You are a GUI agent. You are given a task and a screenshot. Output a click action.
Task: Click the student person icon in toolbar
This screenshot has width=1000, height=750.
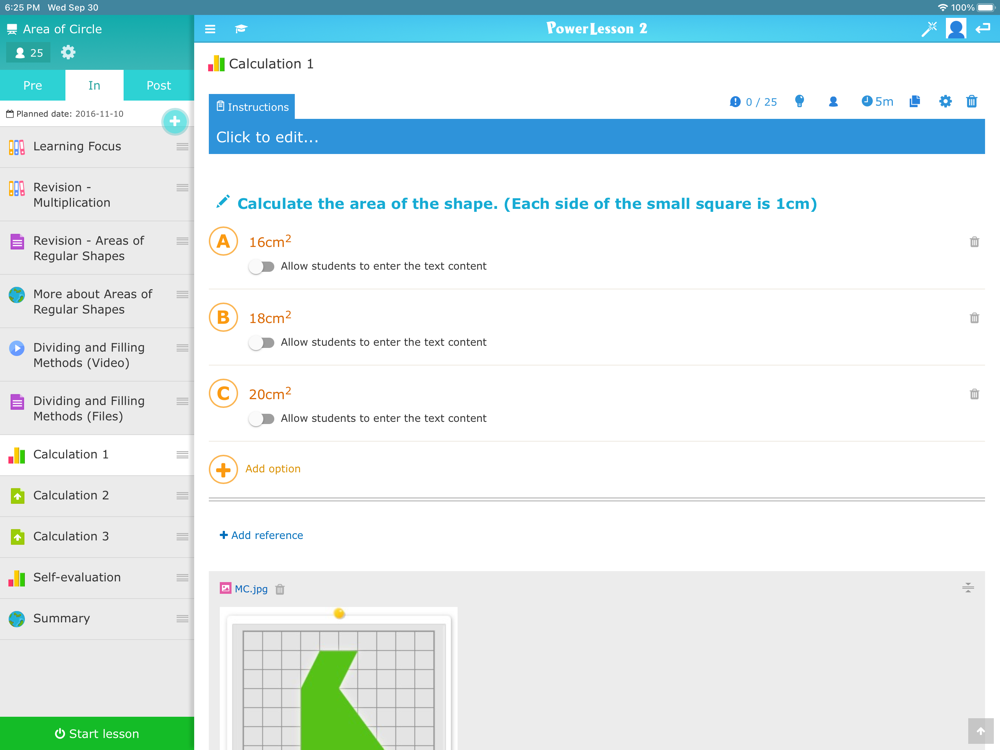(833, 101)
